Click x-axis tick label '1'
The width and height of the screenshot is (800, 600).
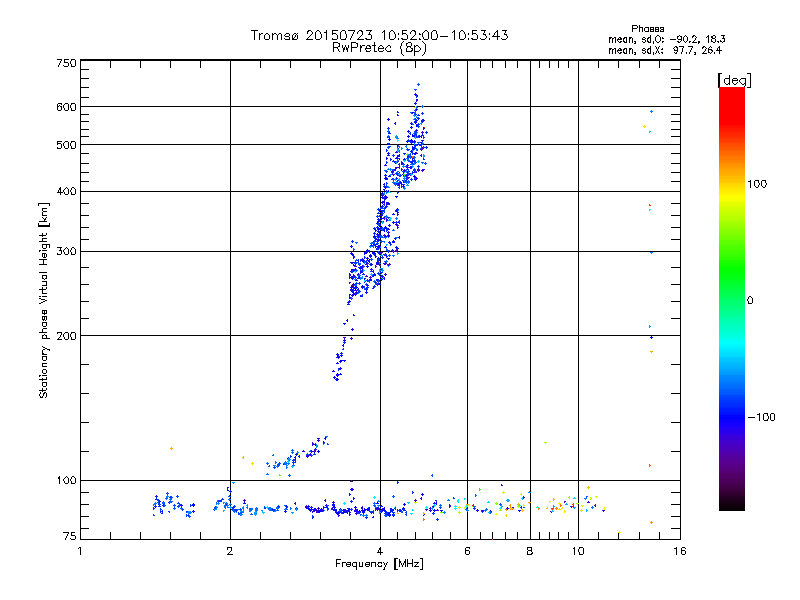(80, 551)
